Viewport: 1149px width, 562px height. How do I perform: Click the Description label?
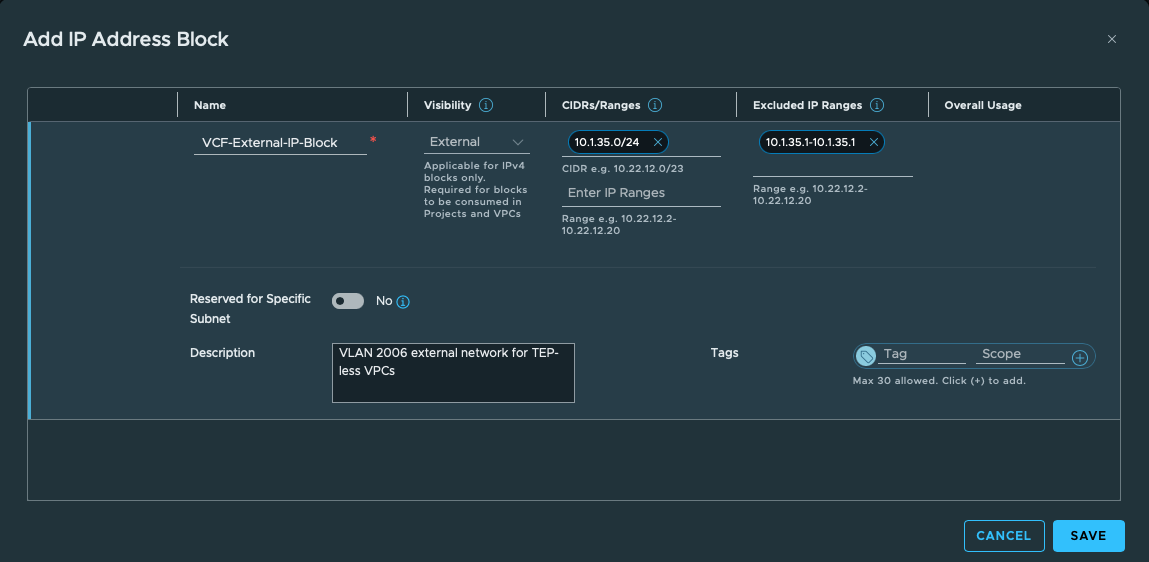pos(222,352)
